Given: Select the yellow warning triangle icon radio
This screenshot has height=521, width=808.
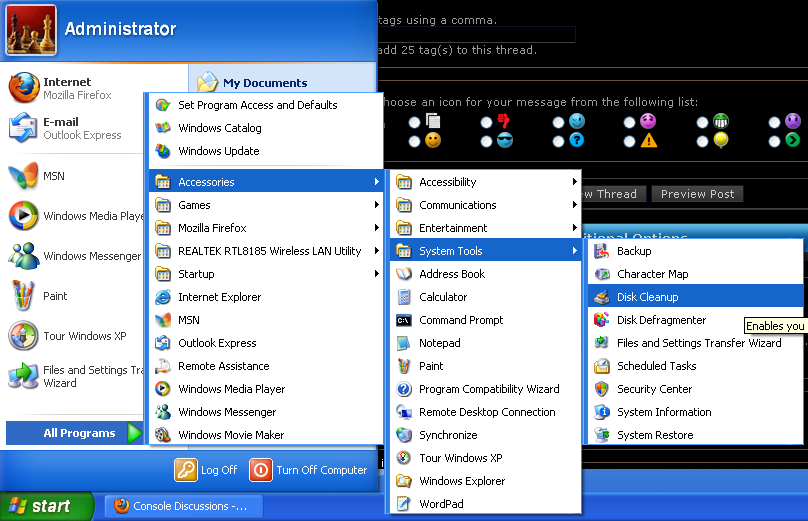Looking at the screenshot, I should click(629, 141).
